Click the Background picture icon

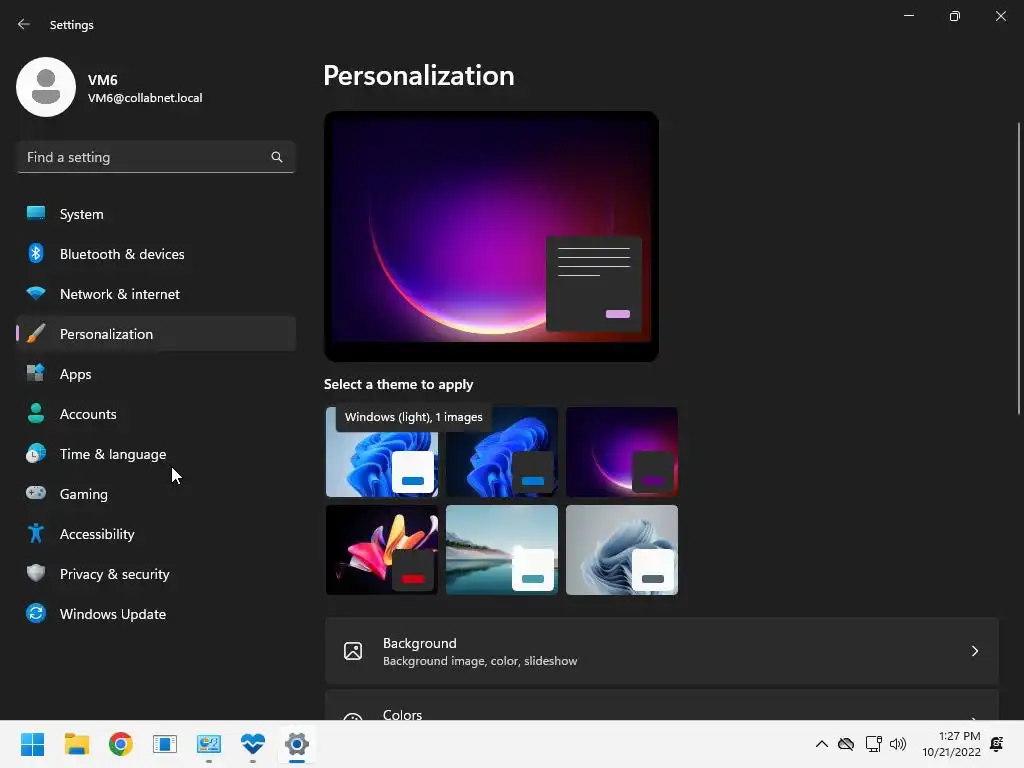point(353,651)
